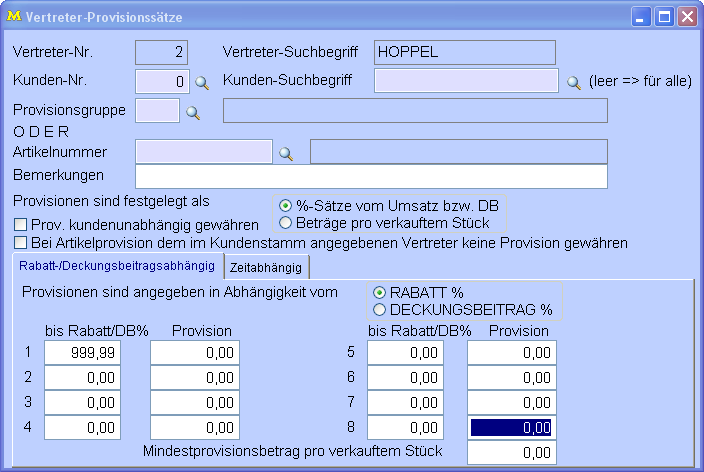Maximize the Vertreter-Provisionssätze window

[664, 17]
